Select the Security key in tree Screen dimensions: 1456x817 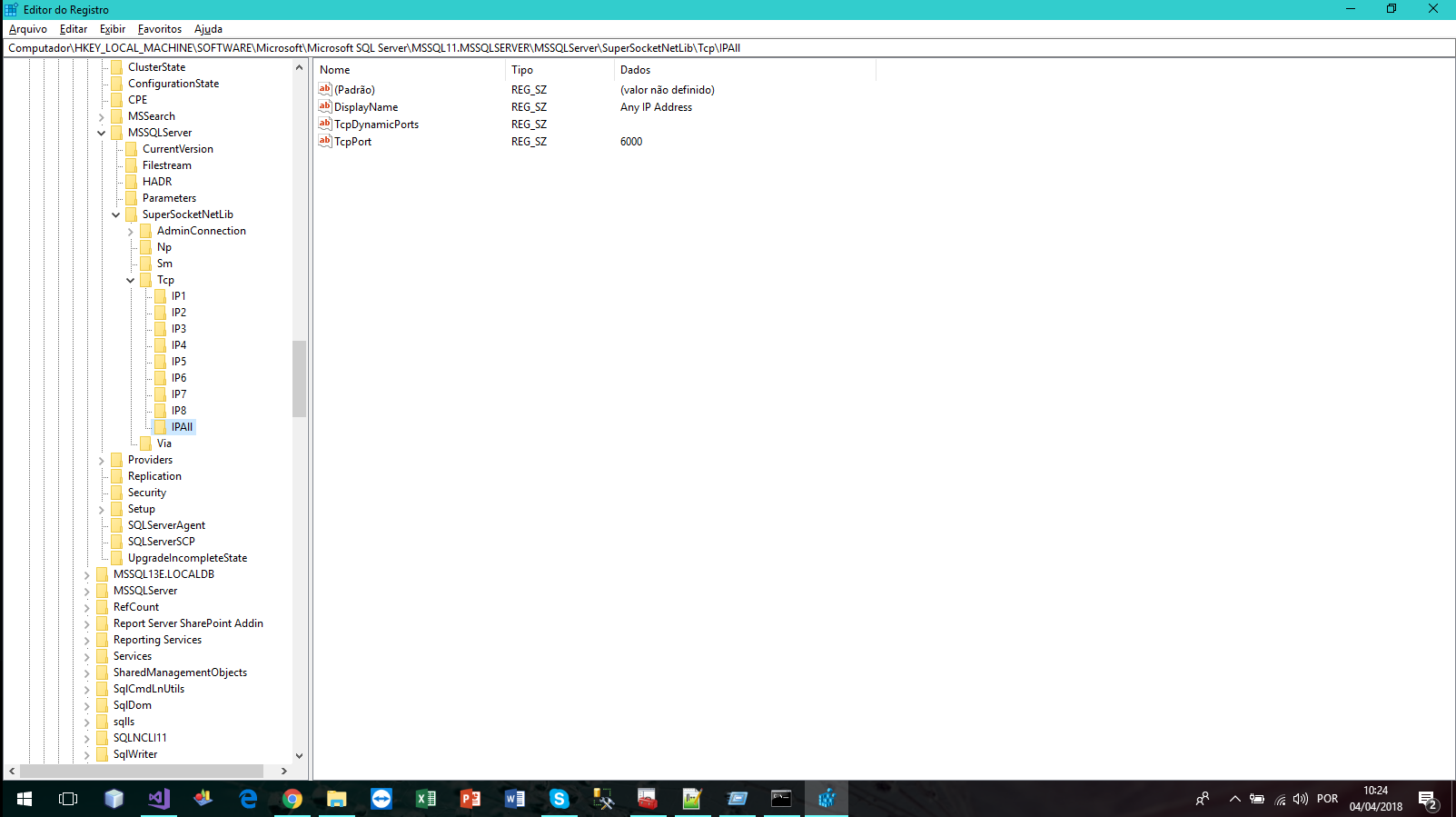tap(147, 493)
